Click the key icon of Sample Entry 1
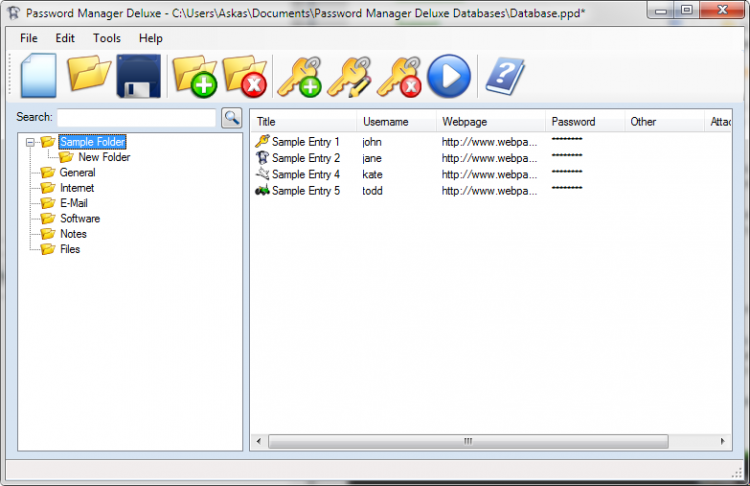Viewport: 750px width, 486px height. click(x=262, y=141)
